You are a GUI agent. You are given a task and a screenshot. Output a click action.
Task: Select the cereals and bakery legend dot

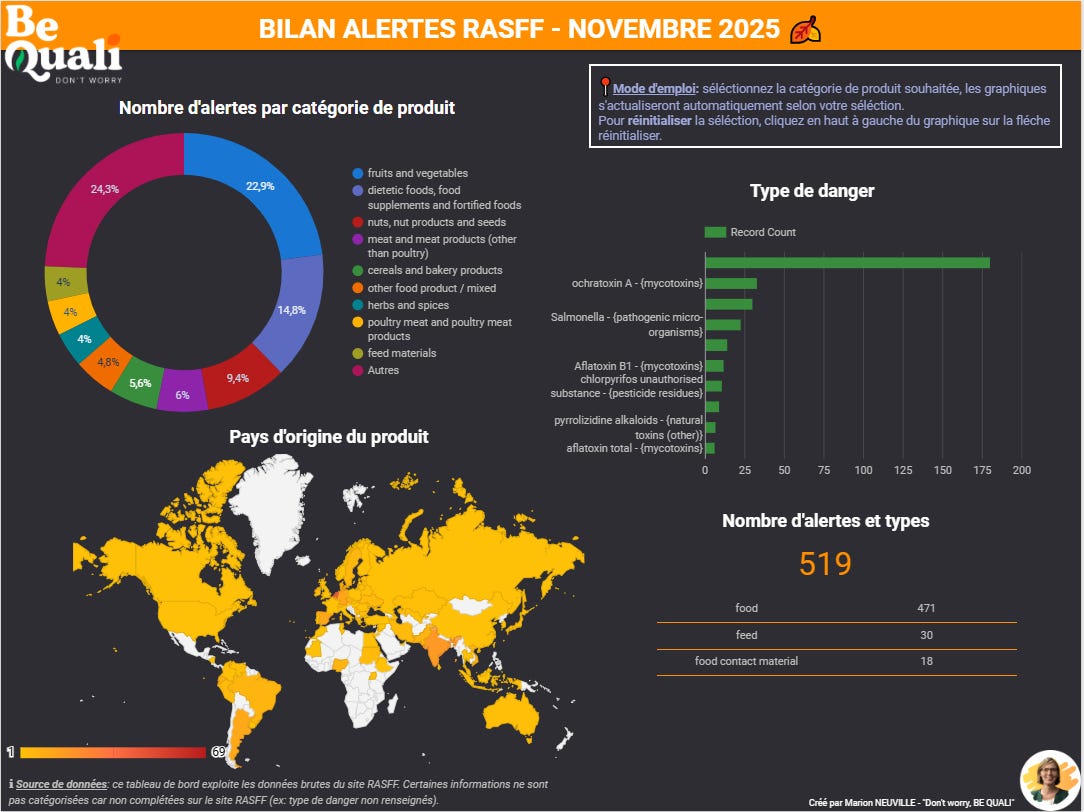coord(357,271)
